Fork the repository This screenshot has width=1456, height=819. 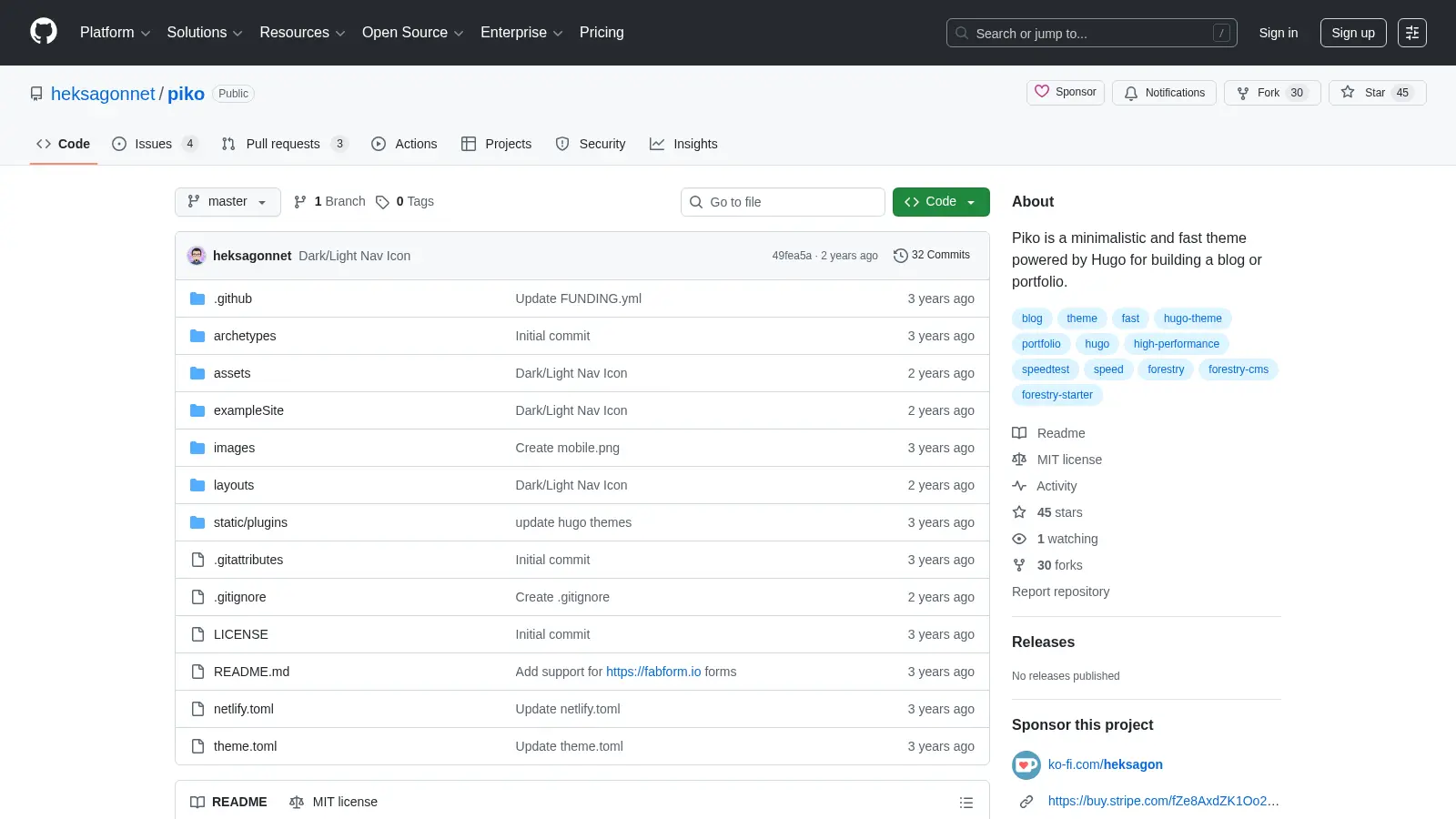tap(1272, 93)
